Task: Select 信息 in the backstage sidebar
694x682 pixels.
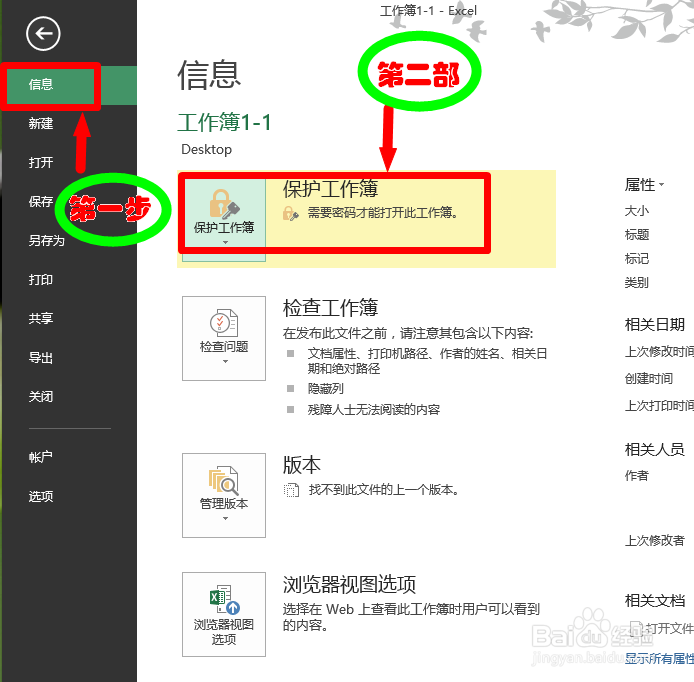Action: tap(69, 85)
